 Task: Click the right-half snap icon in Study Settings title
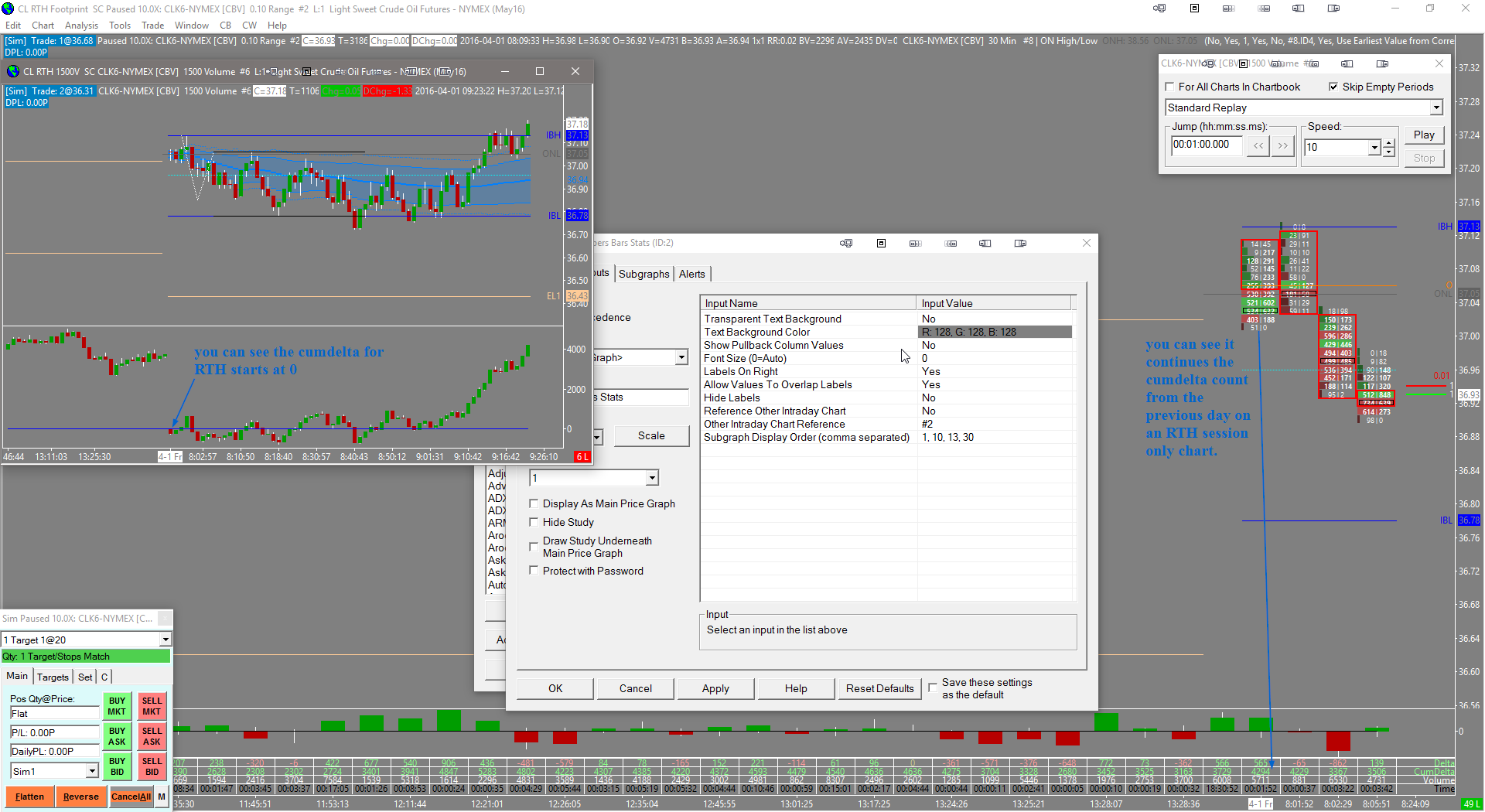tap(1020, 243)
